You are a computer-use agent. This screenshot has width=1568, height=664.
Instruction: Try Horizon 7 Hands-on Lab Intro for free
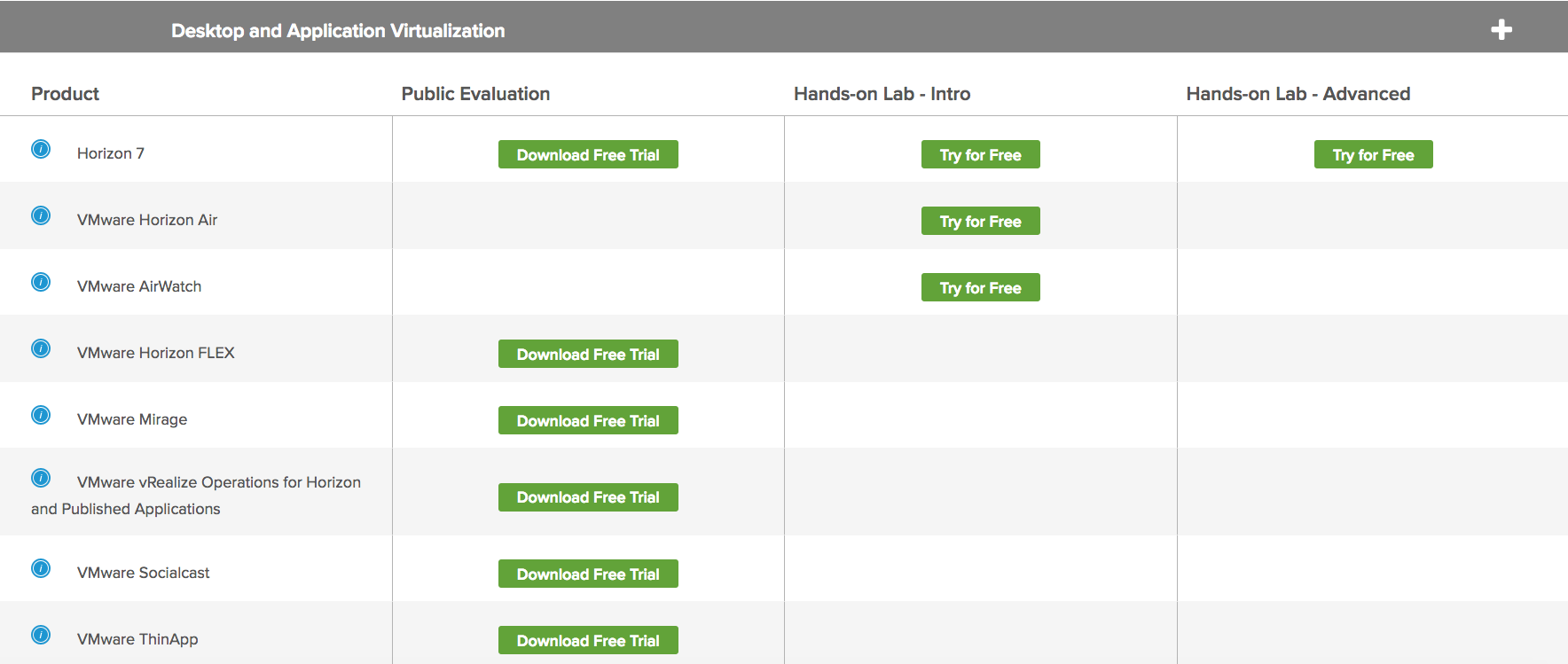click(981, 154)
